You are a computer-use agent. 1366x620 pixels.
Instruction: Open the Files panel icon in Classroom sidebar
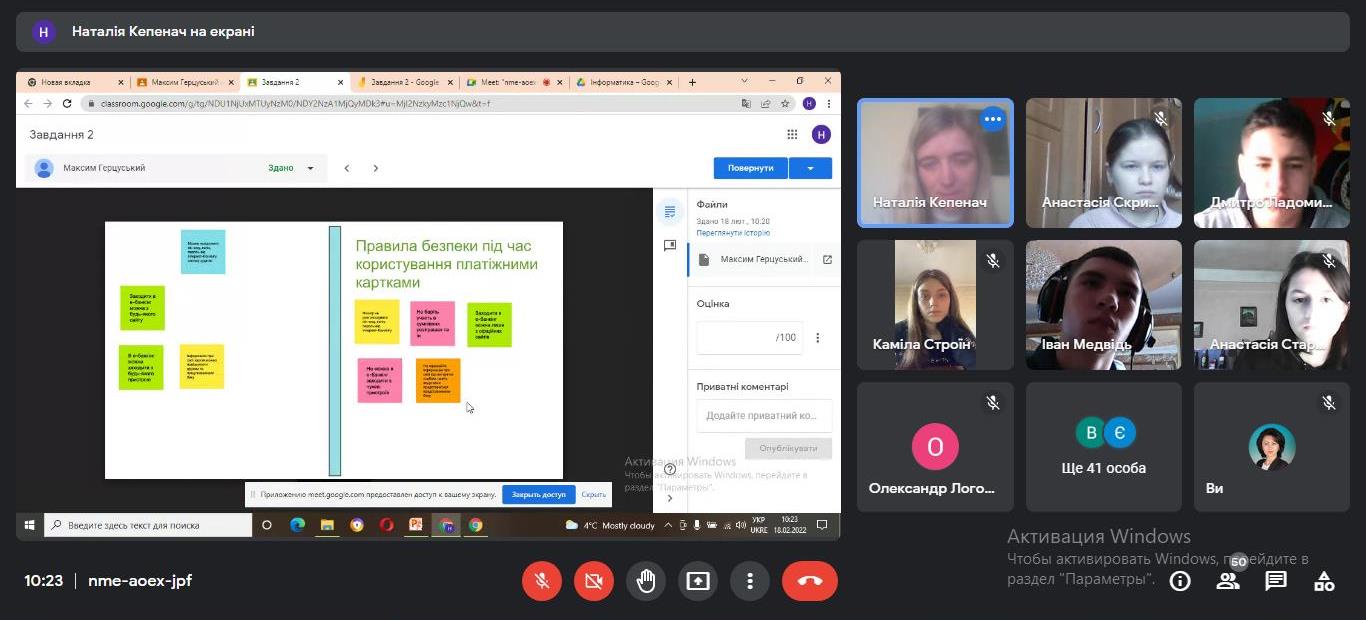(670, 211)
